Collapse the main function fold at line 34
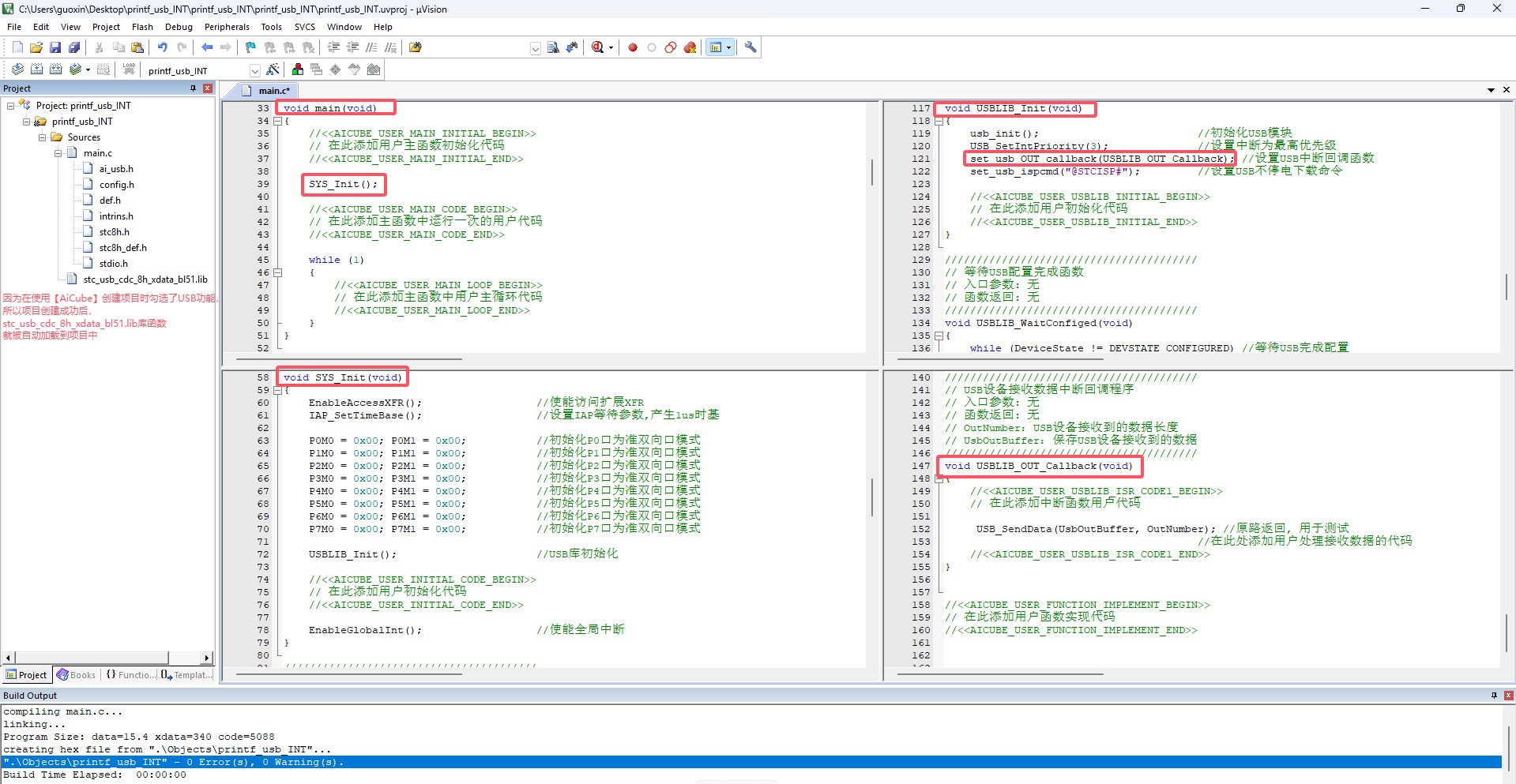This screenshot has height=784, width=1516. [277, 121]
